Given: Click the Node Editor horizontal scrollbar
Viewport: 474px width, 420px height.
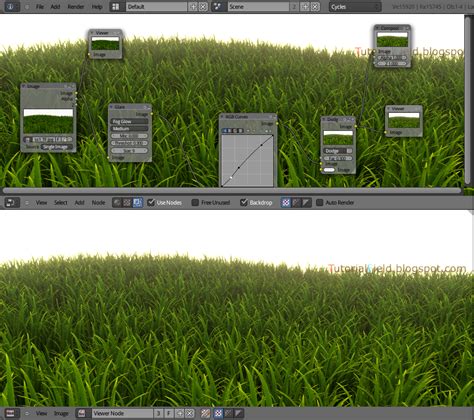Looking at the screenshot, I should pos(232,190).
